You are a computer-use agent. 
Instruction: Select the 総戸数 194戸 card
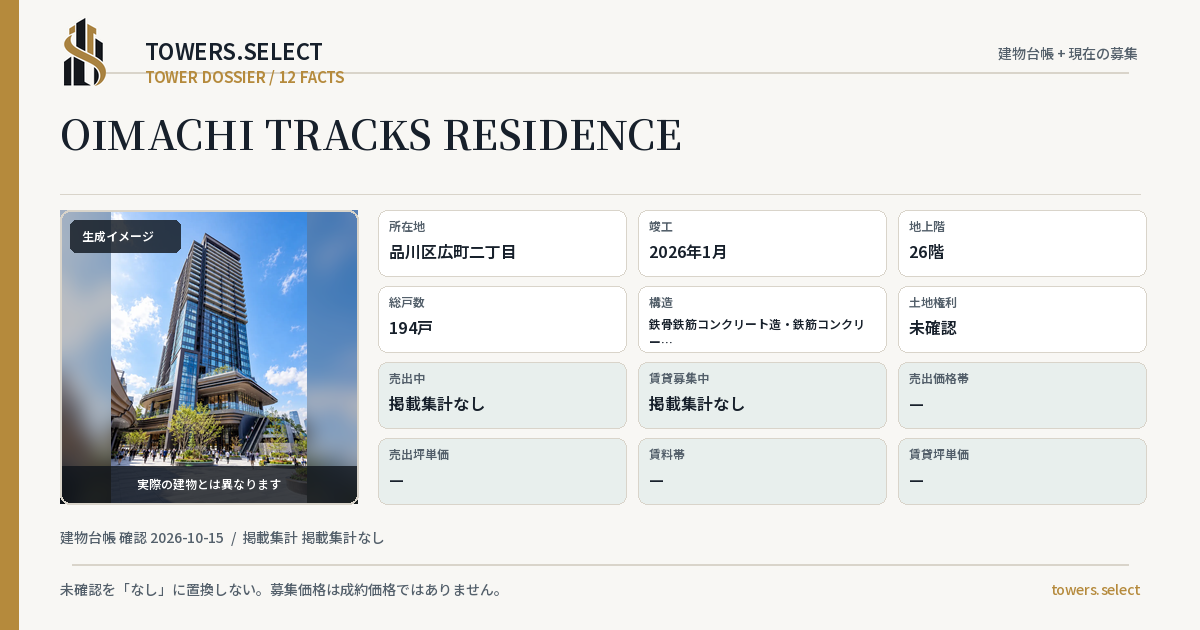click(x=502, y=319)
